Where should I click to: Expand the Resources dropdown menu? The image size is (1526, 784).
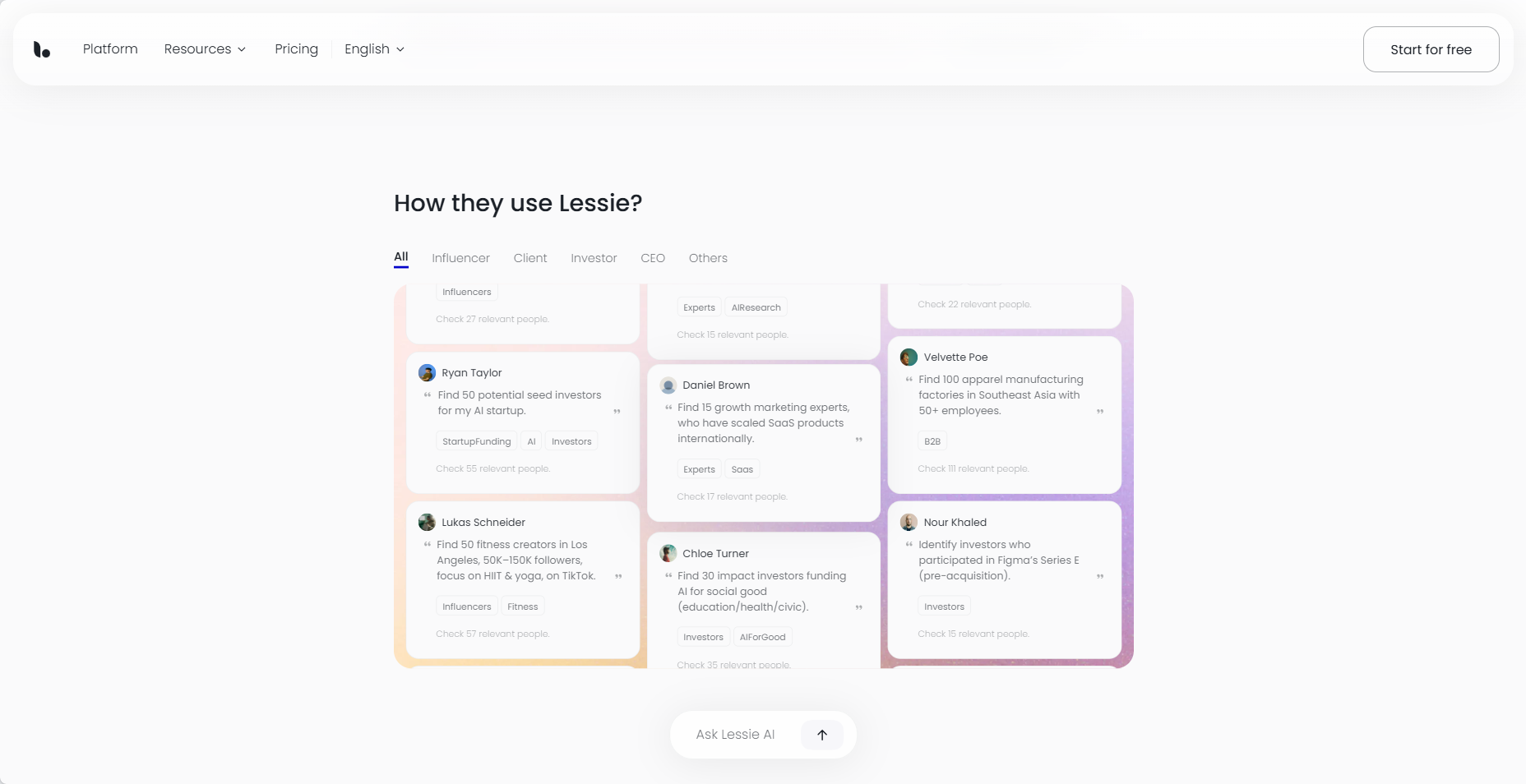(205, 49)
